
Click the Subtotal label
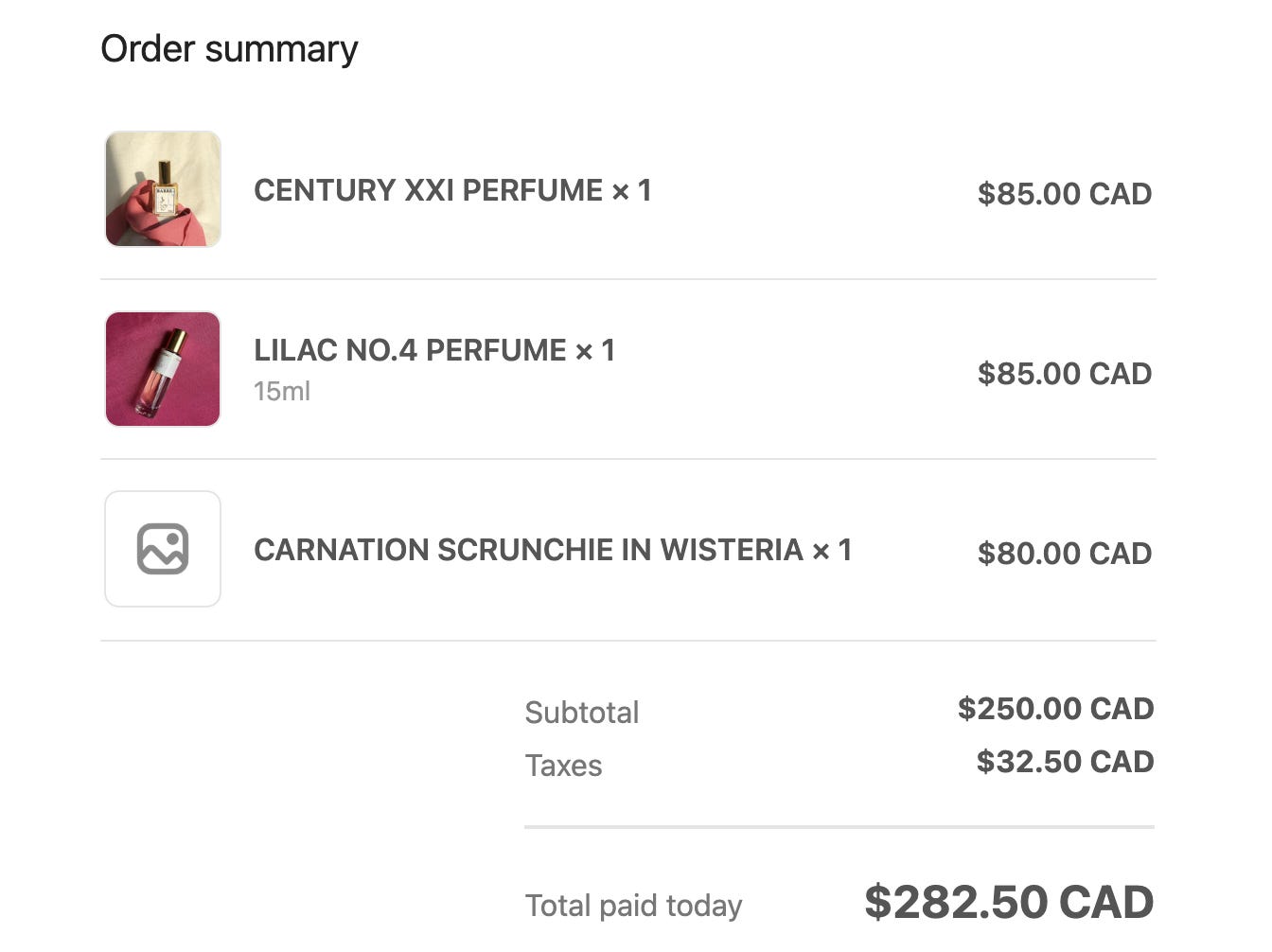(x=582, y=713)
